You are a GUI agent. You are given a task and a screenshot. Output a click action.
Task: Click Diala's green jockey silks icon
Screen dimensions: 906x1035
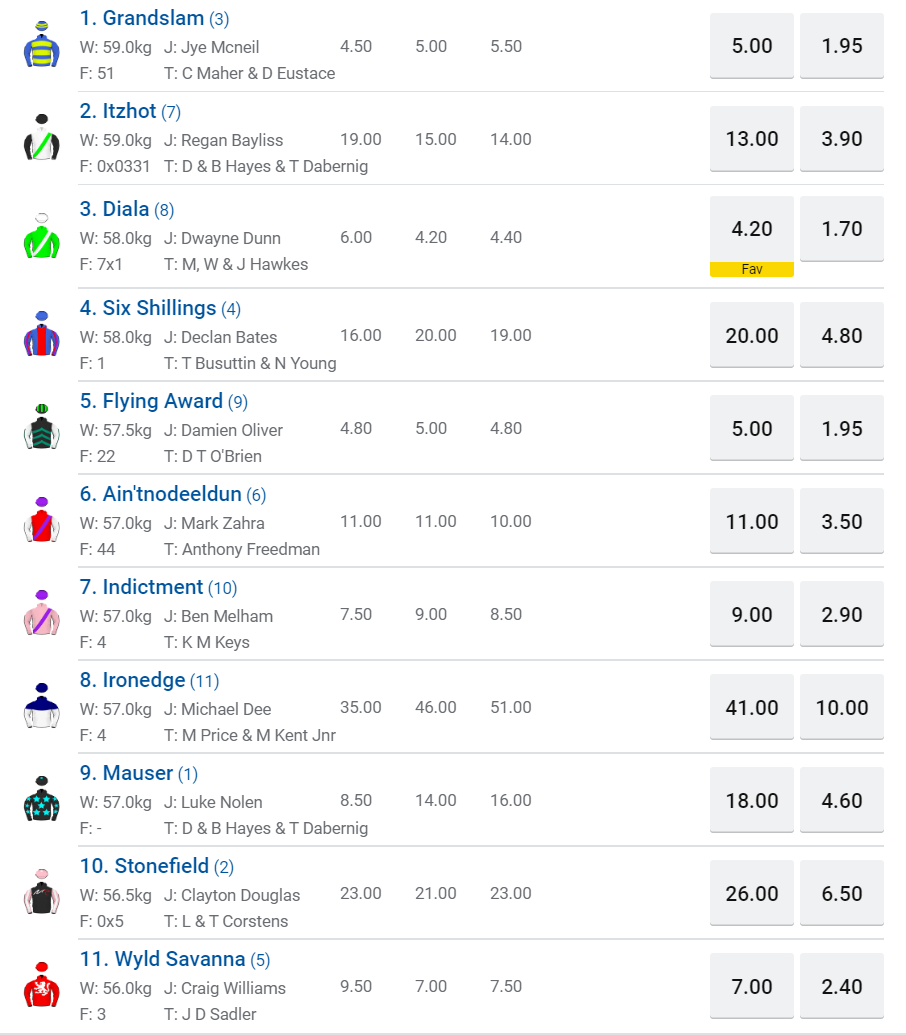point(41,237)
